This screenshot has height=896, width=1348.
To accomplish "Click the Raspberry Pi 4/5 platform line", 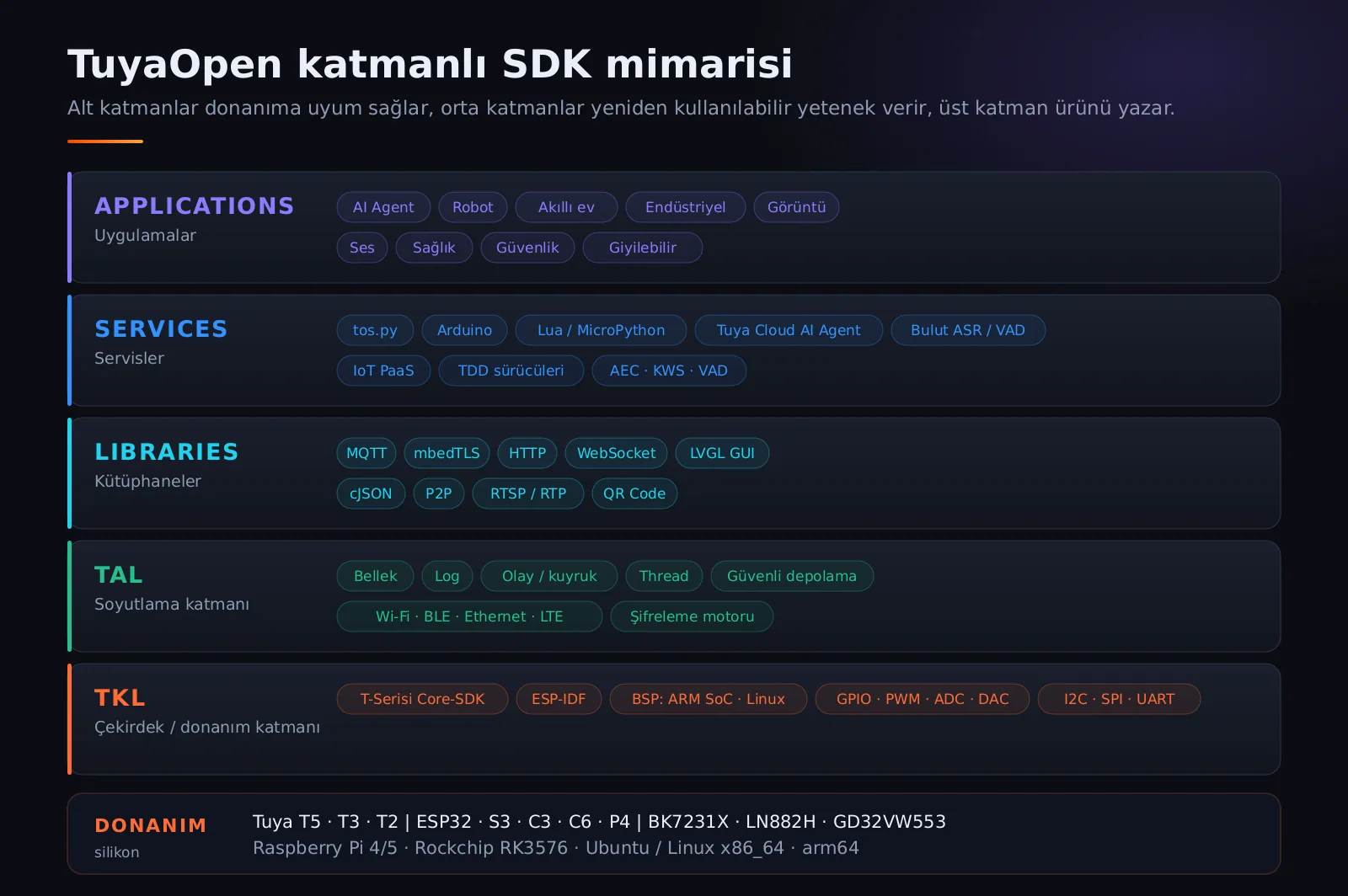I will 556,848.
